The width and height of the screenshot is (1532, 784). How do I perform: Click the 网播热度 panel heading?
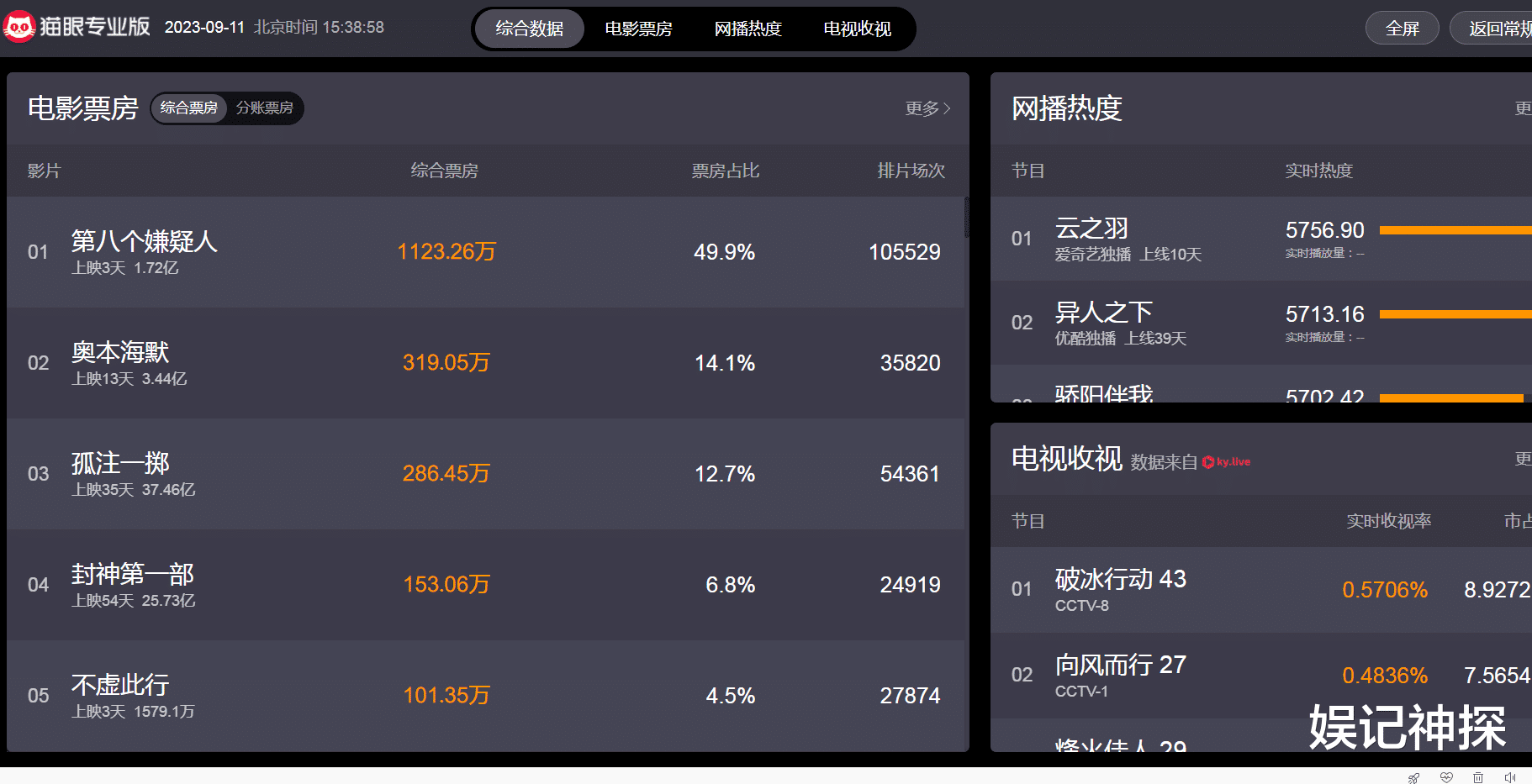1067,108
